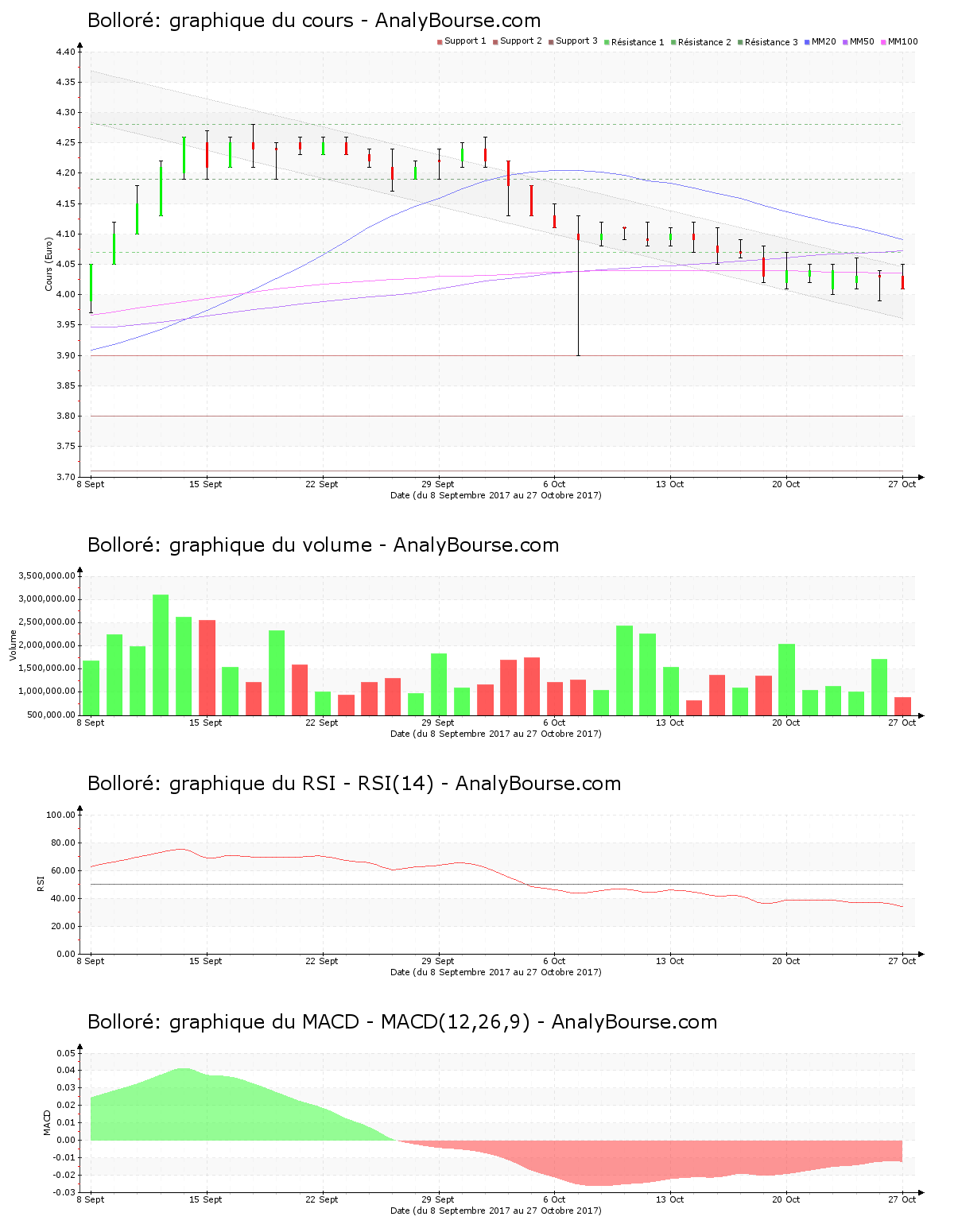This screenshot has height=1232, width=954.
Task: Click the MM50 legend entry
Action: 859,41
